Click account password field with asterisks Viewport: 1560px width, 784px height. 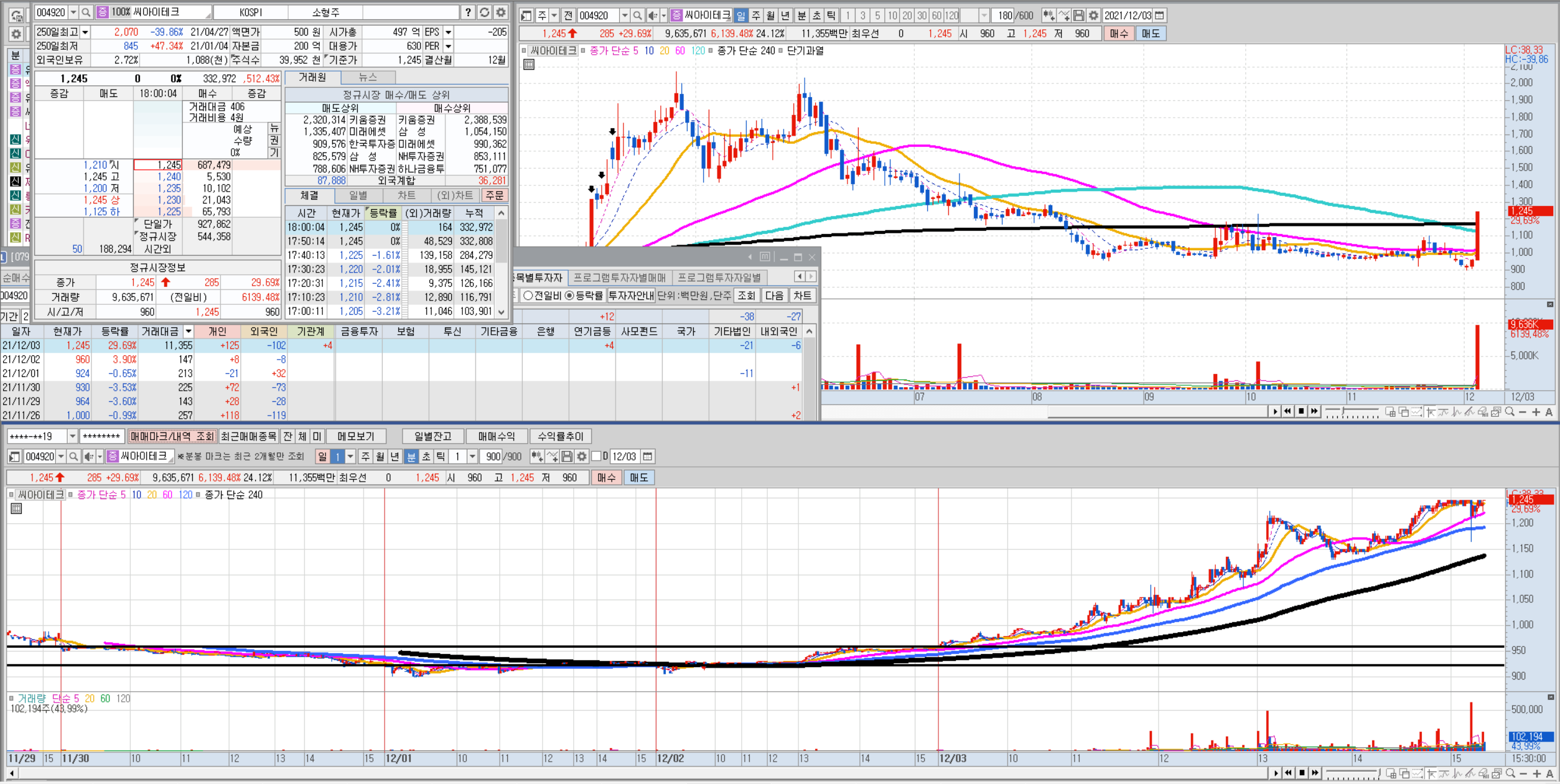(101, 436)
